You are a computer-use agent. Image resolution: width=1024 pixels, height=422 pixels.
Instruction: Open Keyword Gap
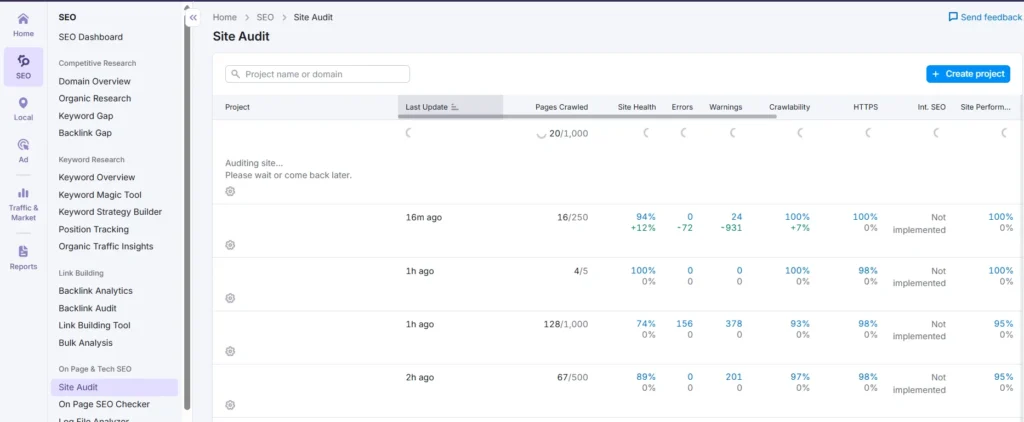point(86,116)
